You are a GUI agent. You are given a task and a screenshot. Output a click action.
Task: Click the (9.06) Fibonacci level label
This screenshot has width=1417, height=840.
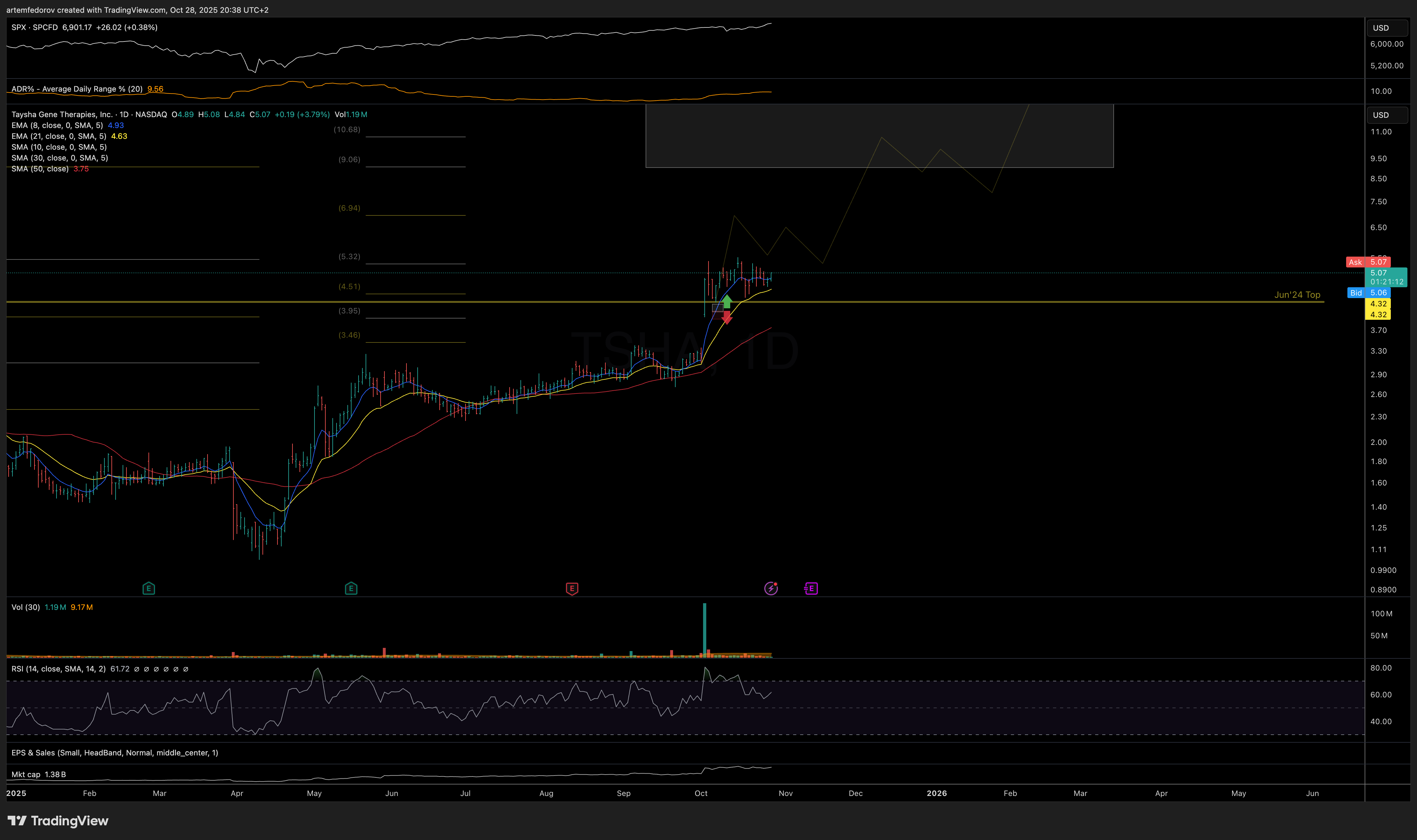pos(349,160)
